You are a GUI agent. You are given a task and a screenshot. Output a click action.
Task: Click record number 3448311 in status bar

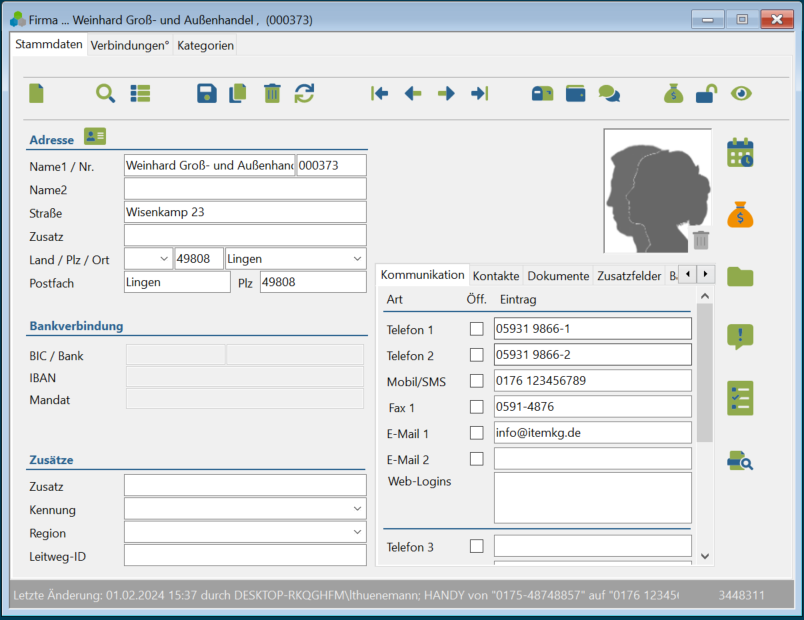point(741,595)
